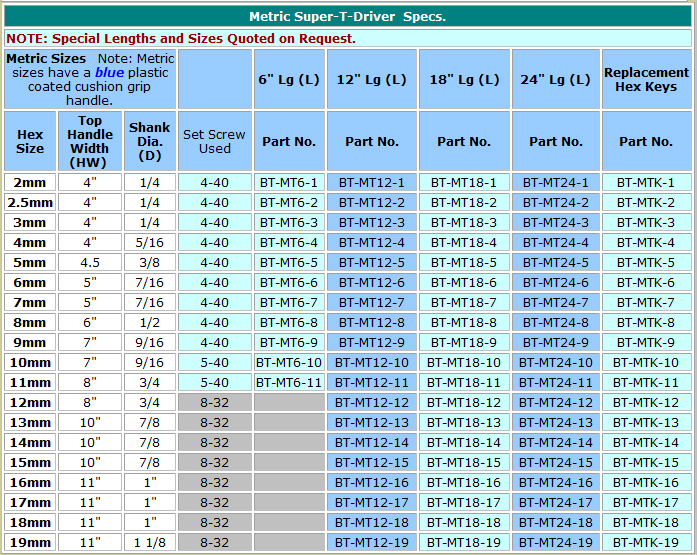Select the 13mm hex size cell
This screenshot has height=555, width=697.
[30, 422]
